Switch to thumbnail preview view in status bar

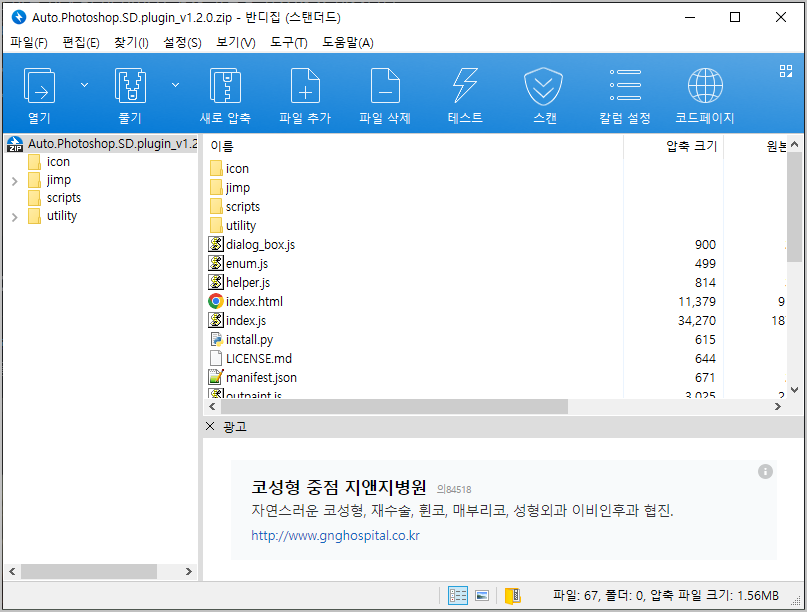[482, 594]
